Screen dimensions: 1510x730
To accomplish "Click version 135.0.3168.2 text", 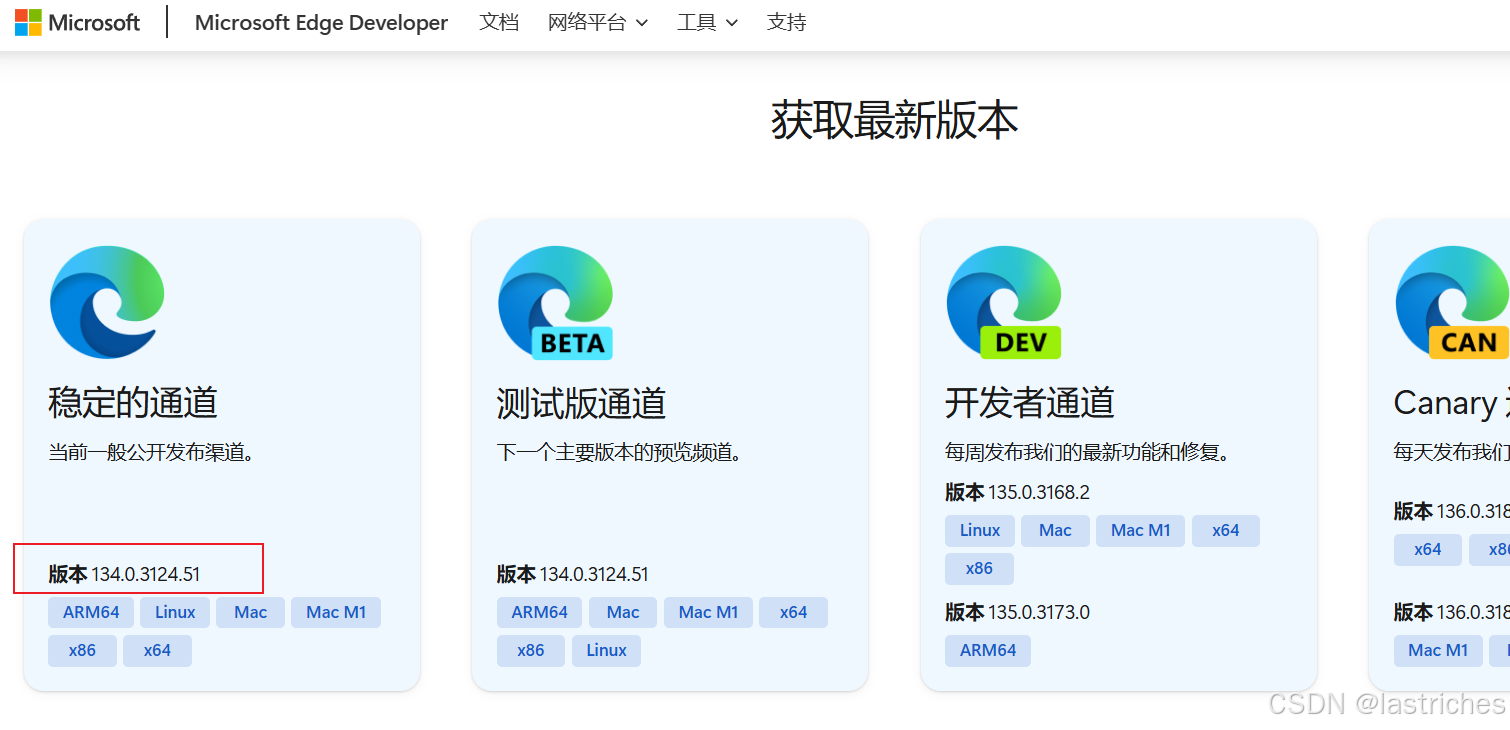I will (x=1017, y=492).
